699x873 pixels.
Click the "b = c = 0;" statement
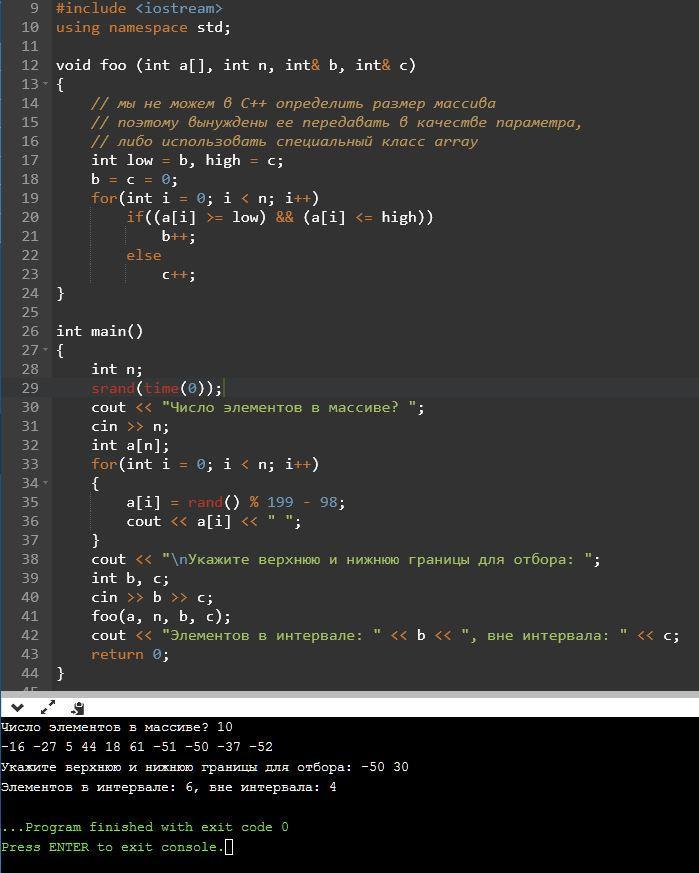click(x=134, y=179)
